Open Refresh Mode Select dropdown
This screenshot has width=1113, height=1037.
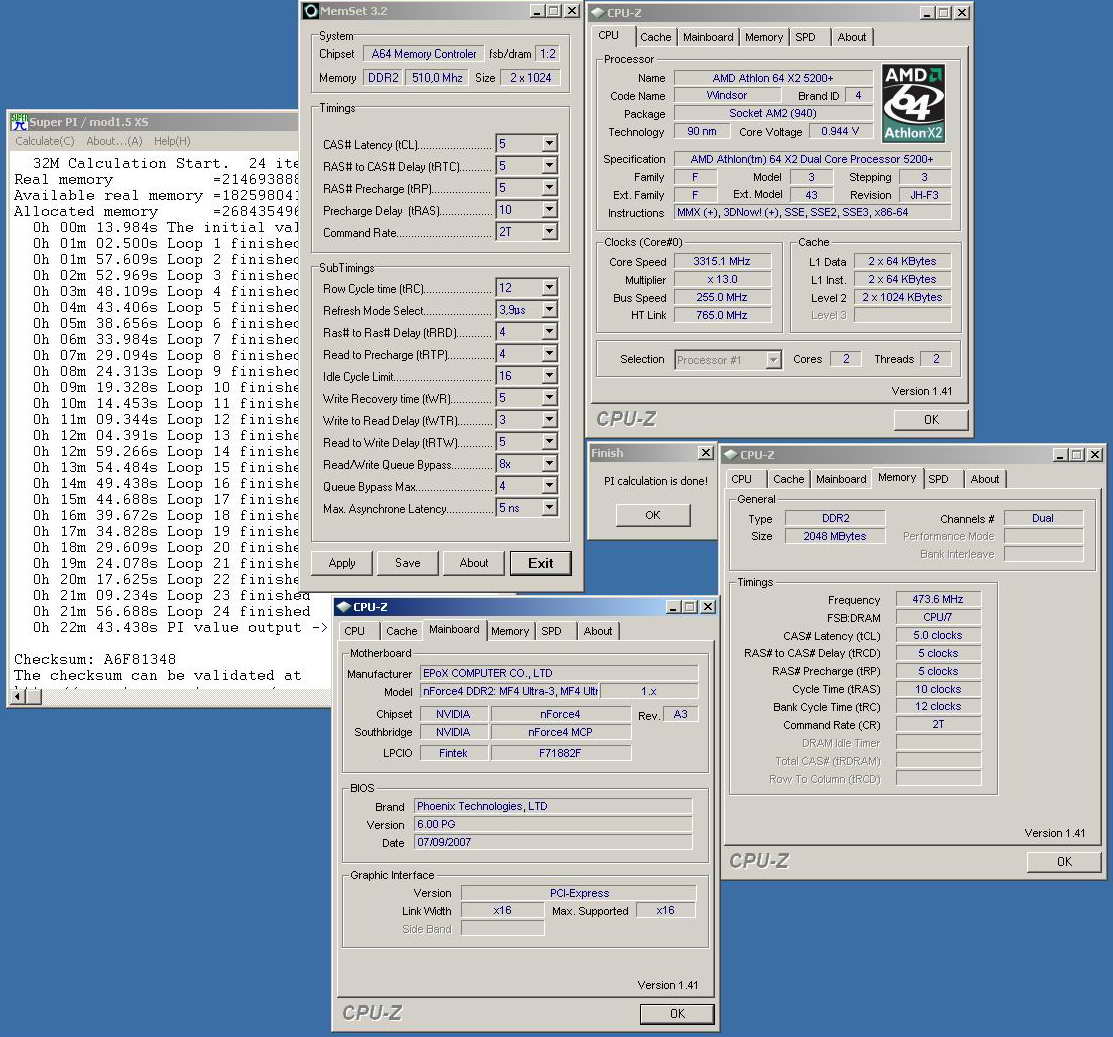(x=549, y=310)
